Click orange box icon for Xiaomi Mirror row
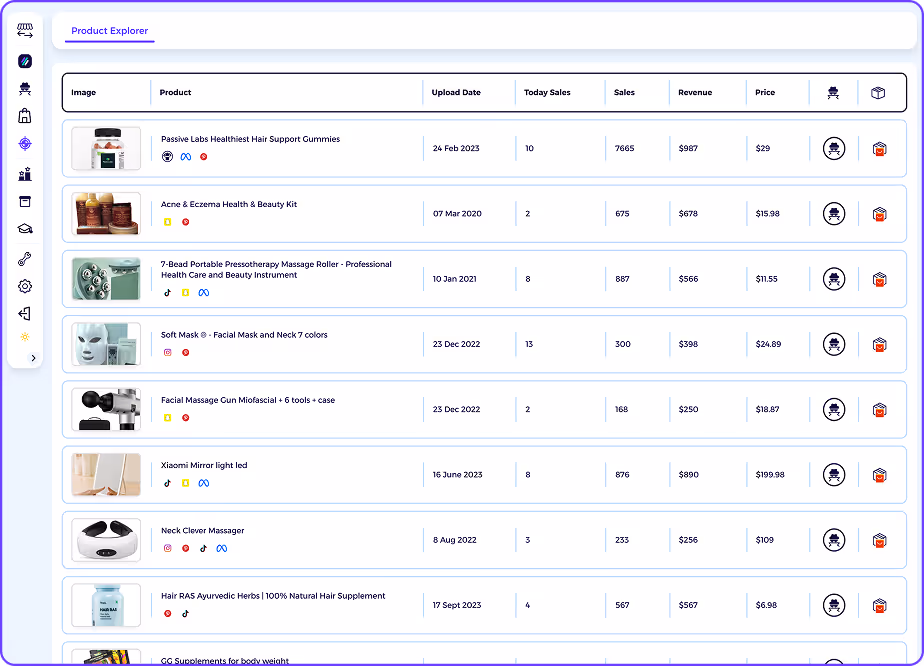This screenshot has height=666, width=924. [x=879, y=475]
